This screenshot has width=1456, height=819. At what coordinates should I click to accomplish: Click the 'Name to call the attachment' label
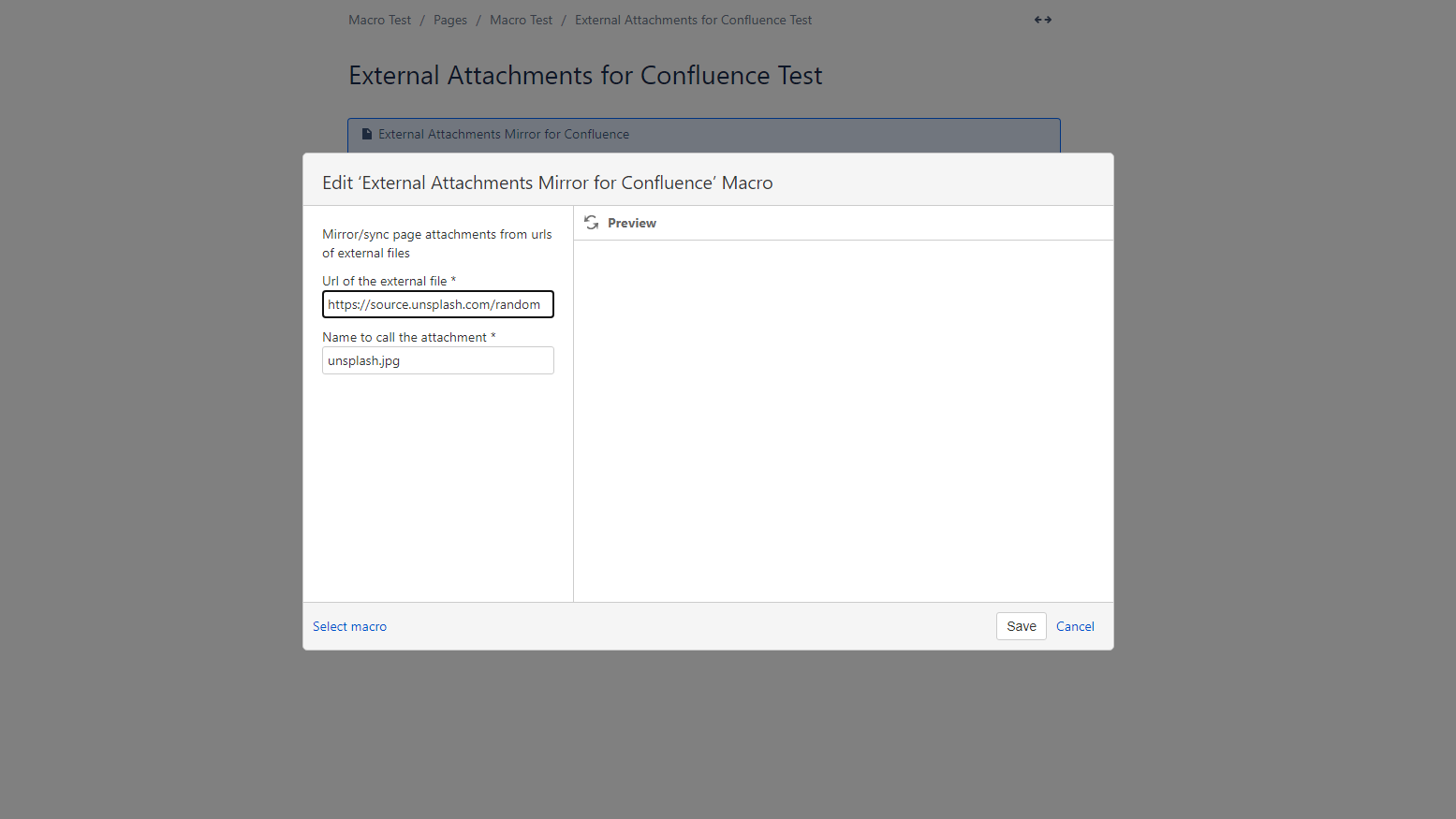(404, 337)
